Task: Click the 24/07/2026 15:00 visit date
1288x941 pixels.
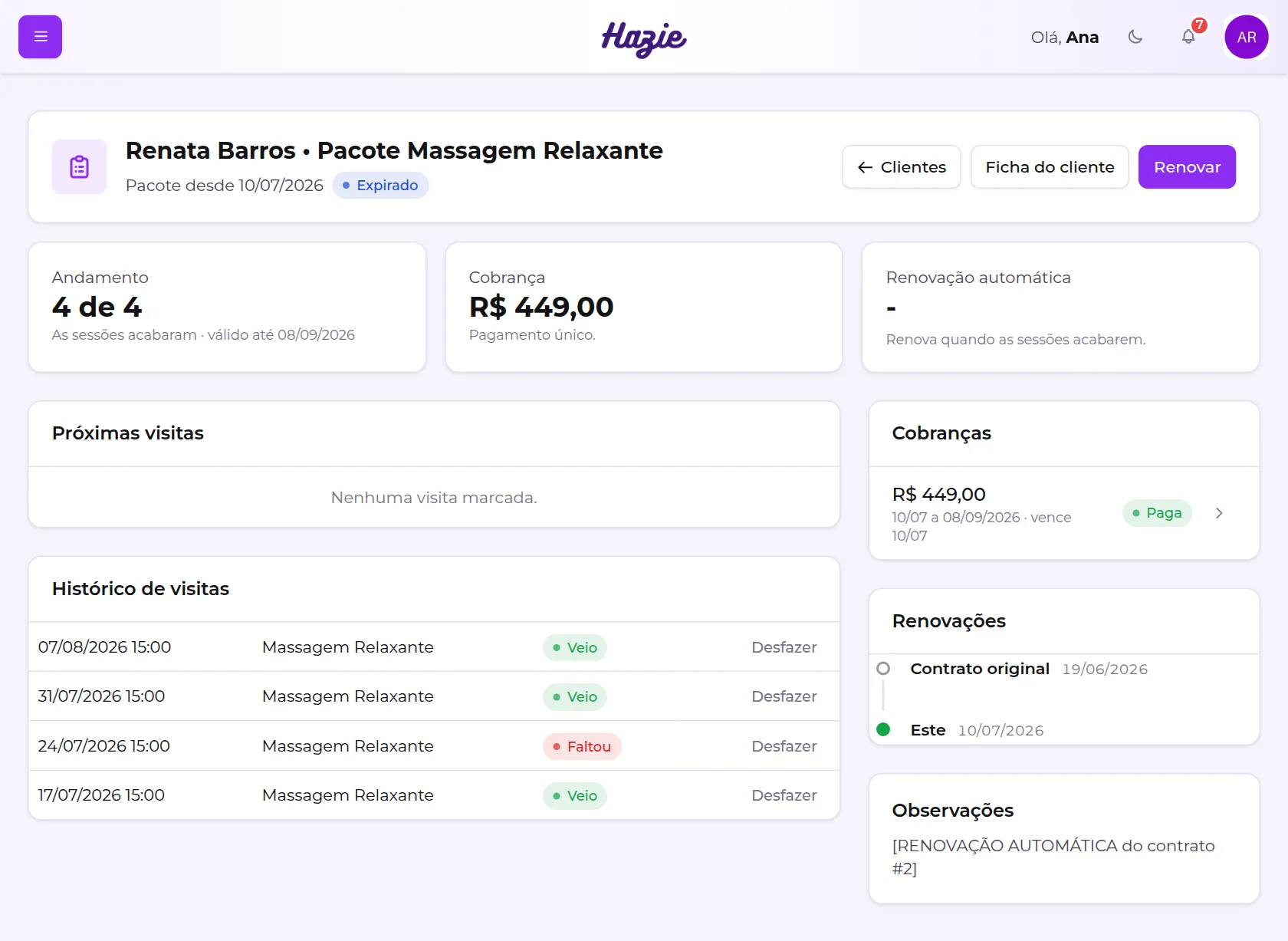Action: 103,746
